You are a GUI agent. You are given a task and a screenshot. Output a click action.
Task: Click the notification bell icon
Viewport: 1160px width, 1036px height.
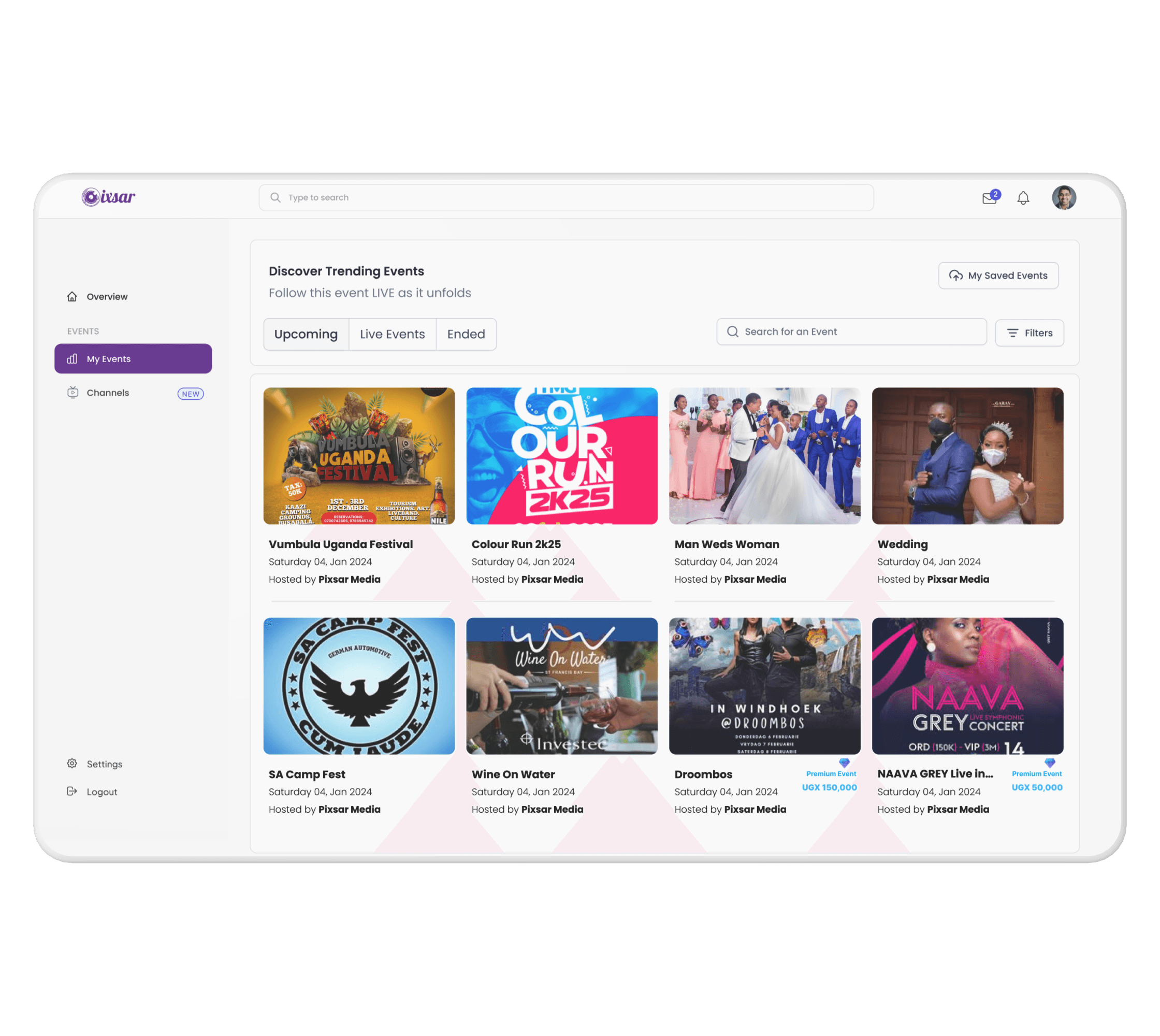click(x=1023, y=198)
